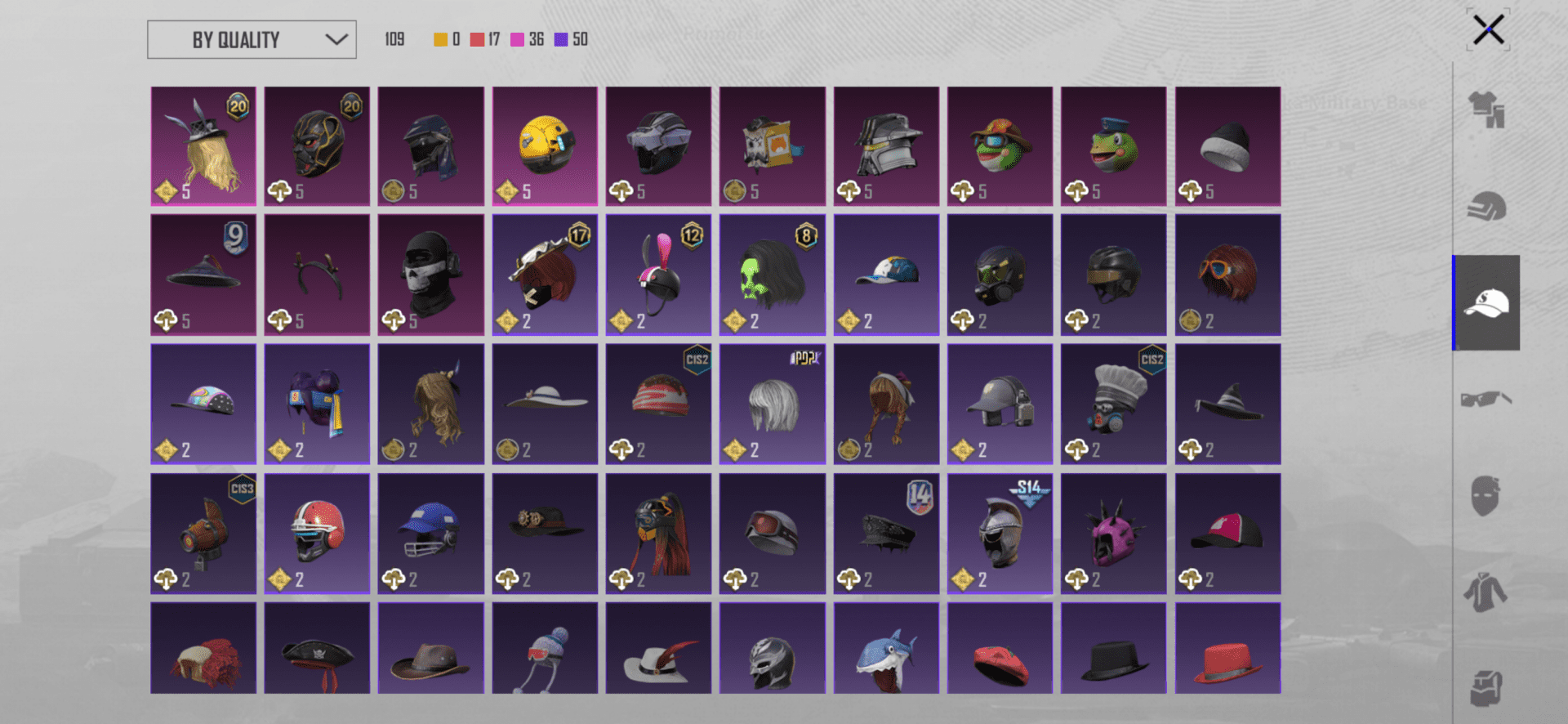Open the jacket category icon

coord(1486,592)
